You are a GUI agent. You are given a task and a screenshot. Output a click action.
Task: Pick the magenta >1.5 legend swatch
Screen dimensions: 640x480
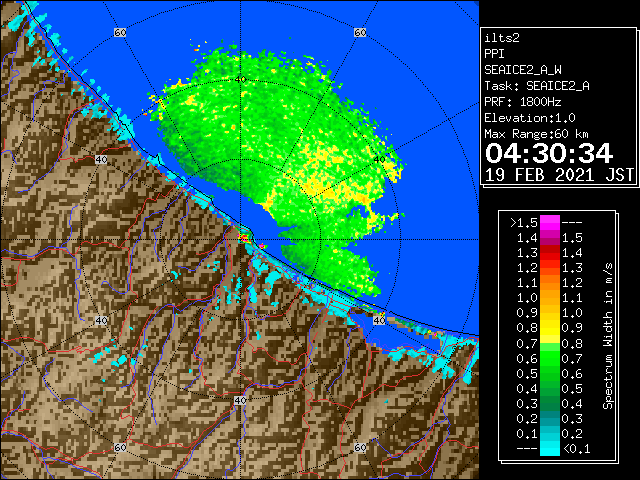550,223
